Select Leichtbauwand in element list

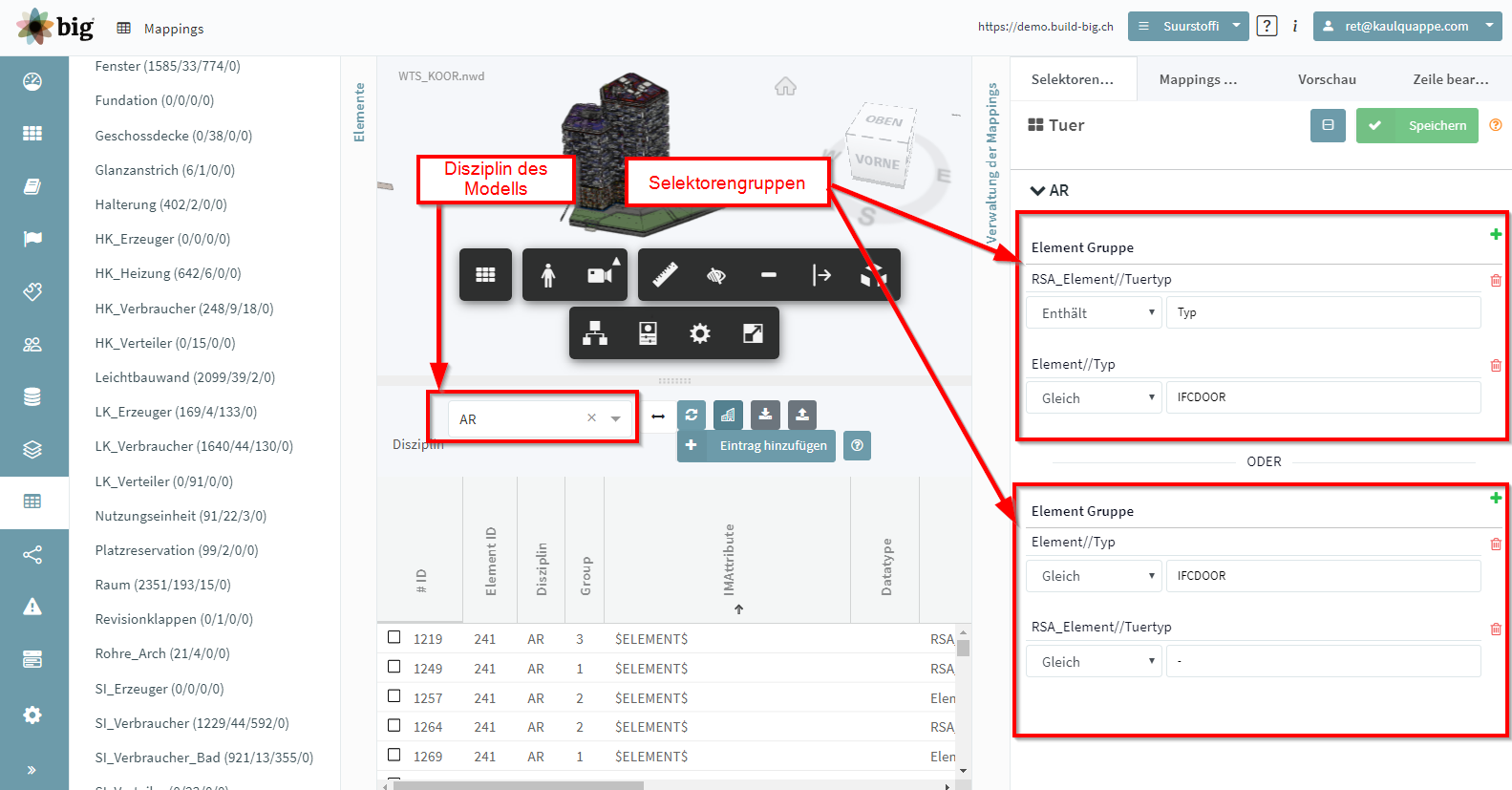pos(185,377)
